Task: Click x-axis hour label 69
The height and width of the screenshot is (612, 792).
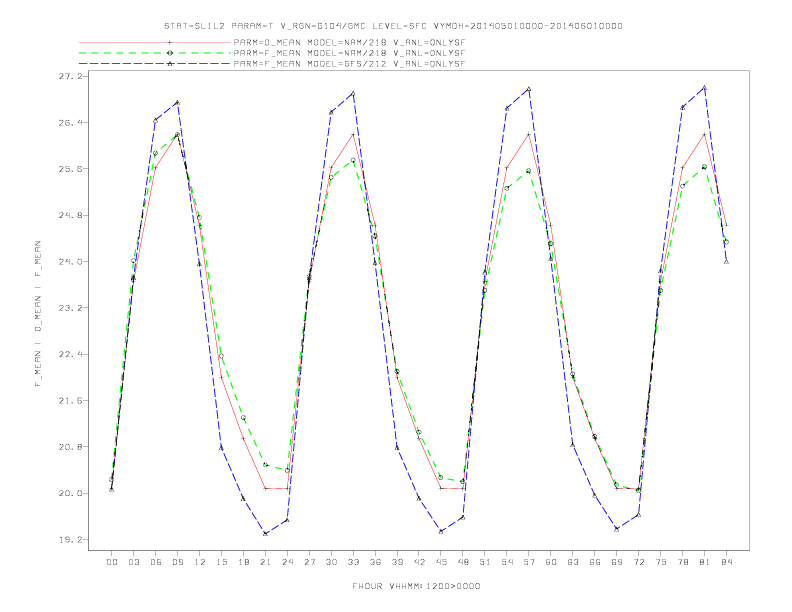Action: click(617, 562)
